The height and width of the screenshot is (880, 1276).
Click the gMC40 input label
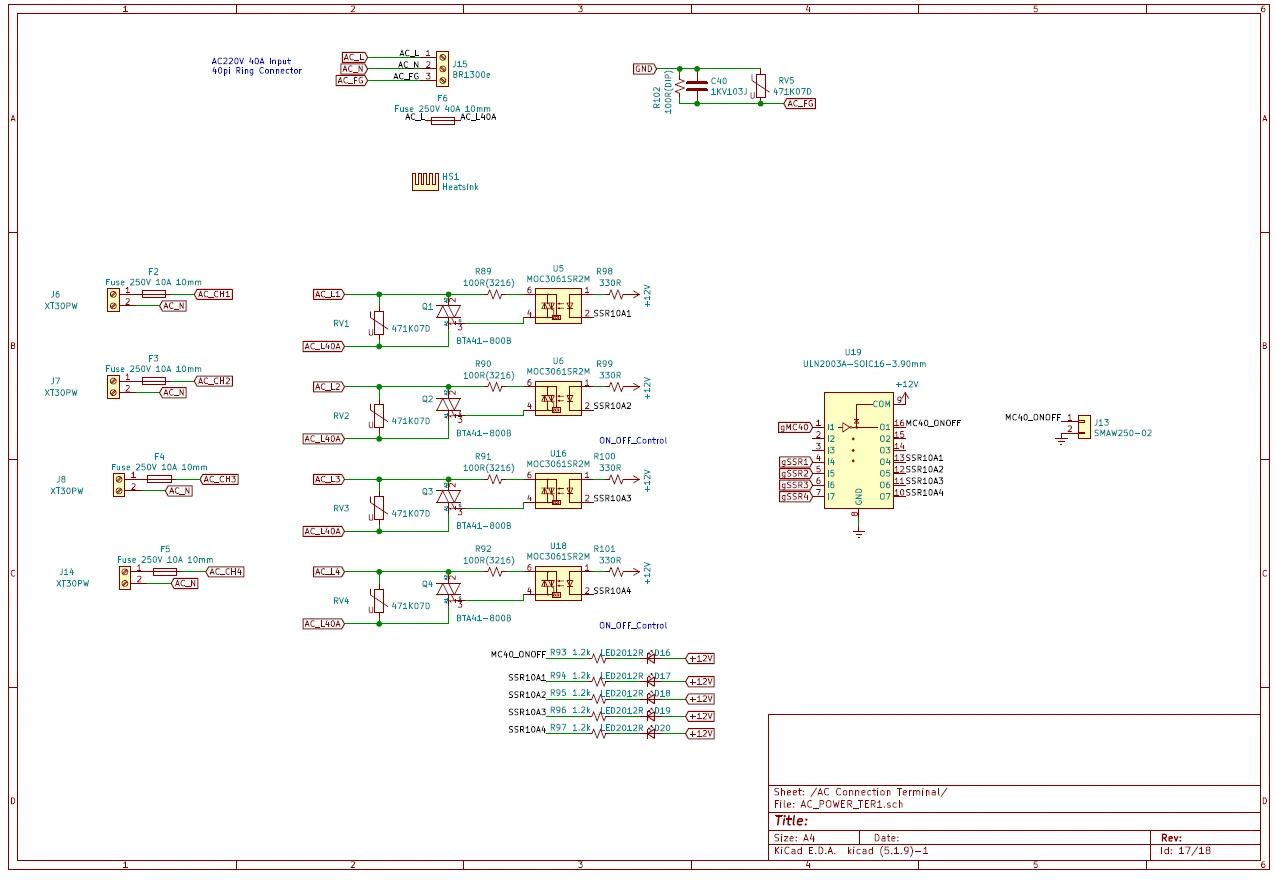[x=795, y=427]
